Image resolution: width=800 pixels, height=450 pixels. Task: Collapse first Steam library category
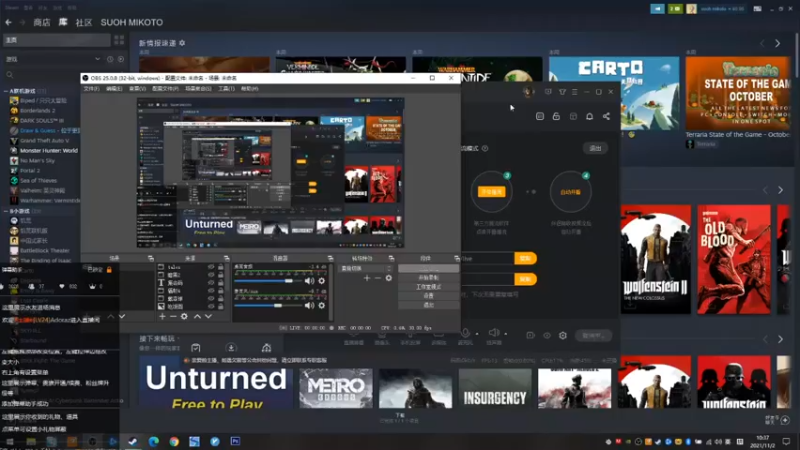[6, 91]
